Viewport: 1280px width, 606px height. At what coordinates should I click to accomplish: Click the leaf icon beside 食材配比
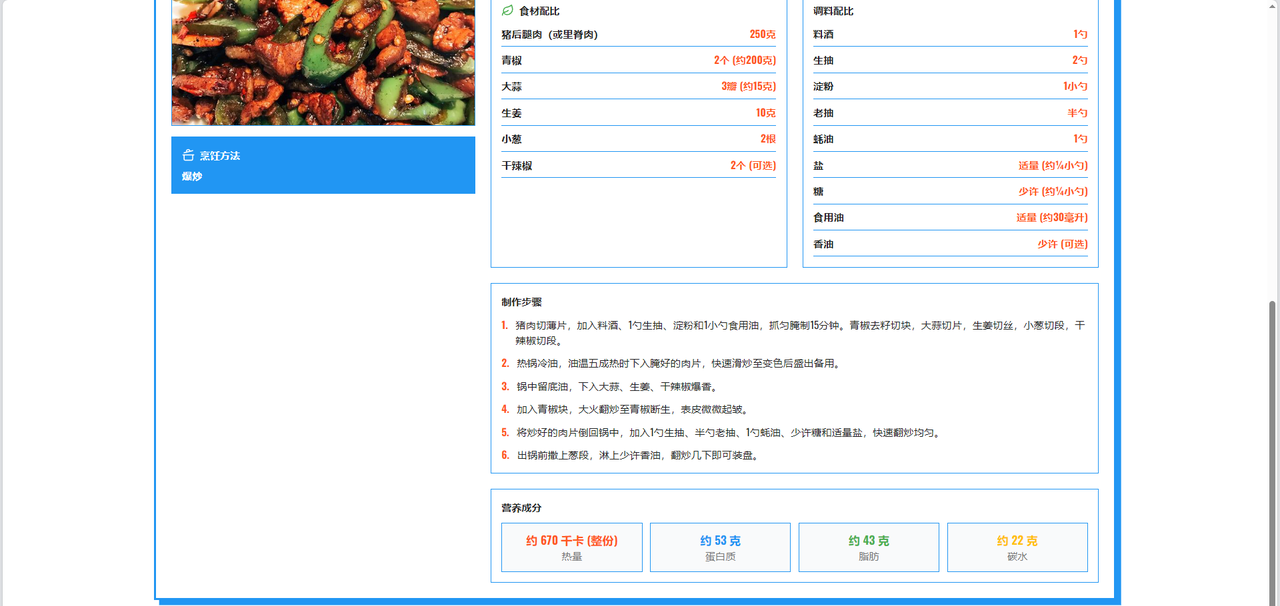pos(507,11)
